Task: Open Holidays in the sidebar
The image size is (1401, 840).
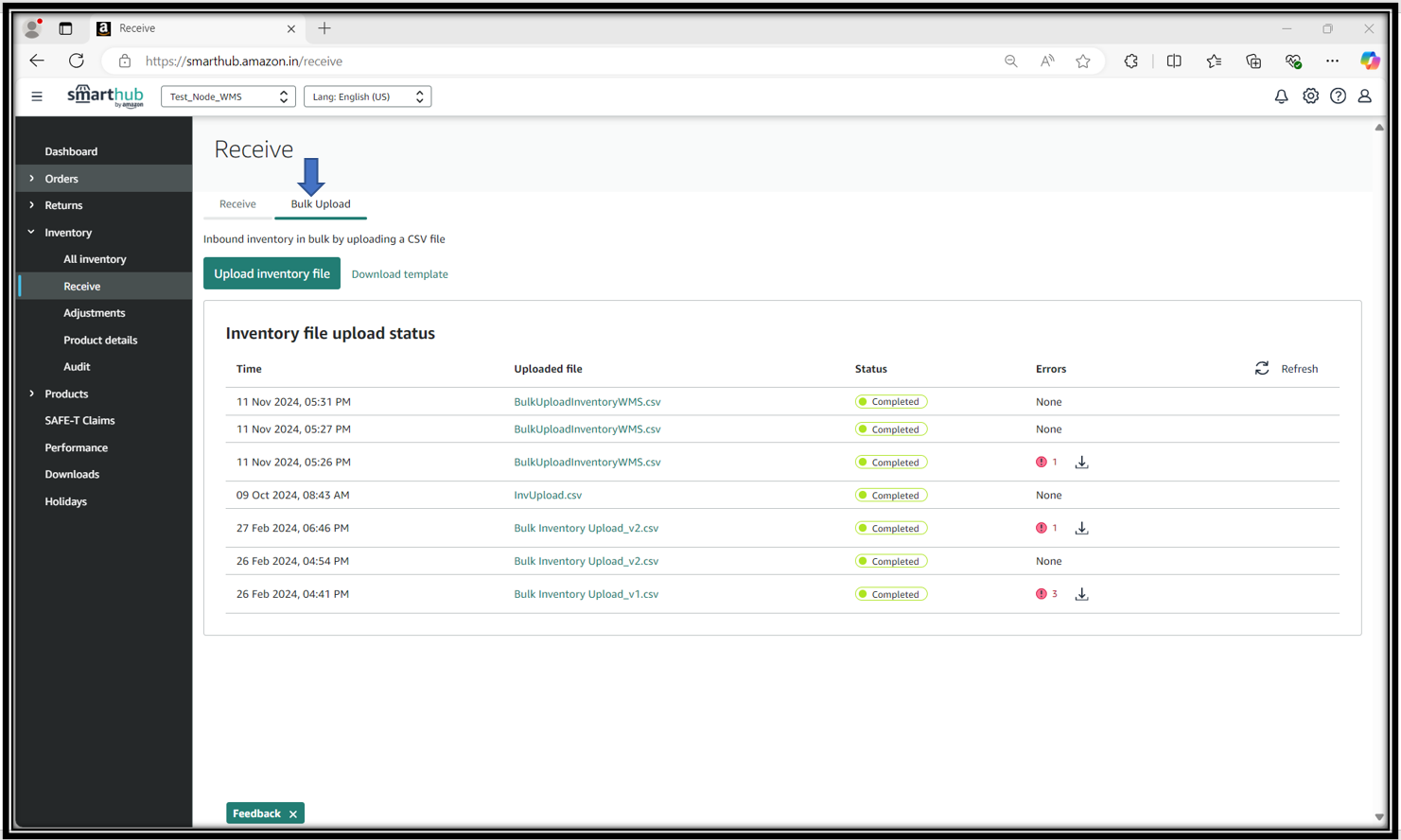Action: point(66,501)
